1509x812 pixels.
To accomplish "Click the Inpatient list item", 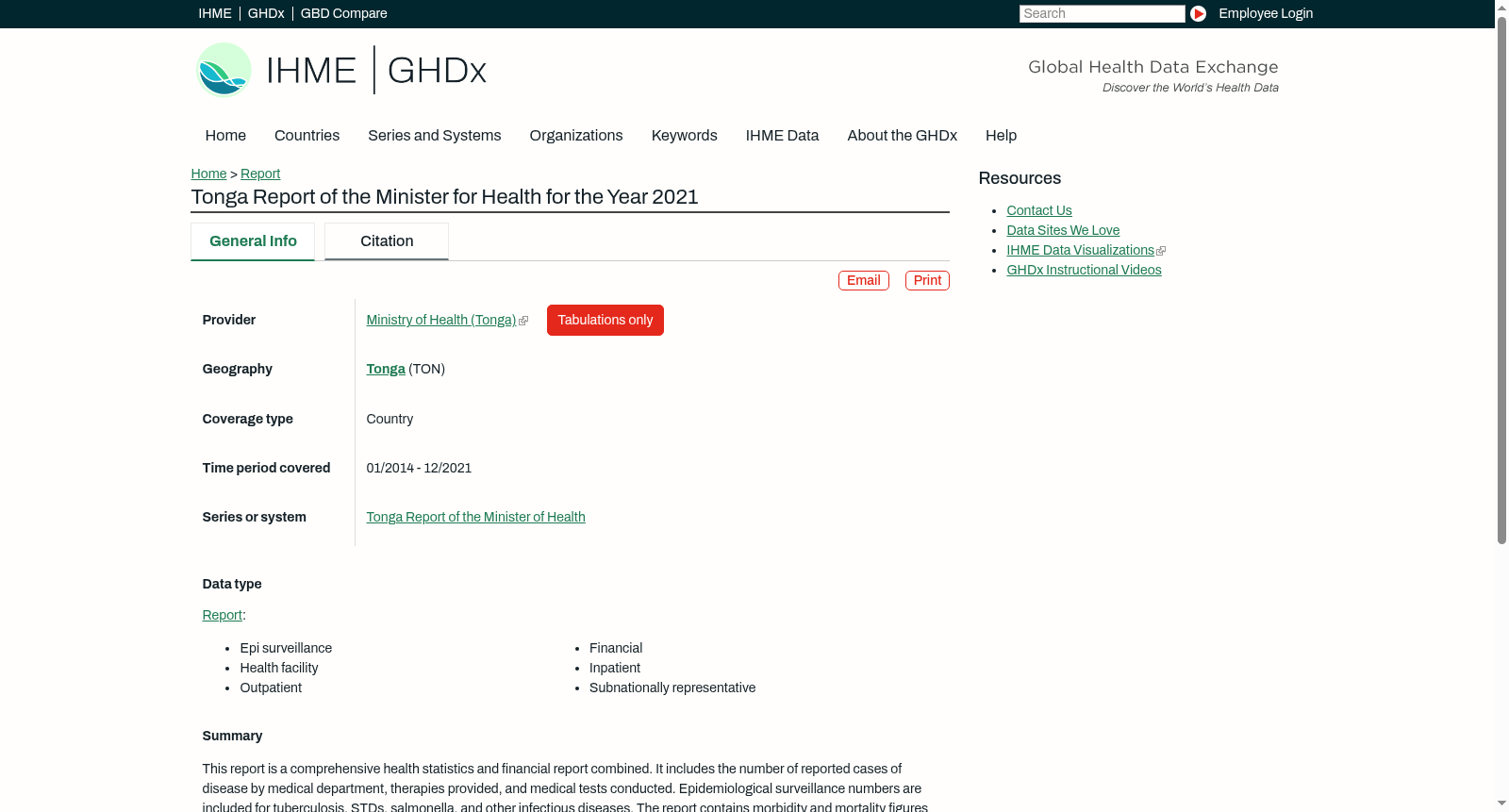I will pos(615,669).
